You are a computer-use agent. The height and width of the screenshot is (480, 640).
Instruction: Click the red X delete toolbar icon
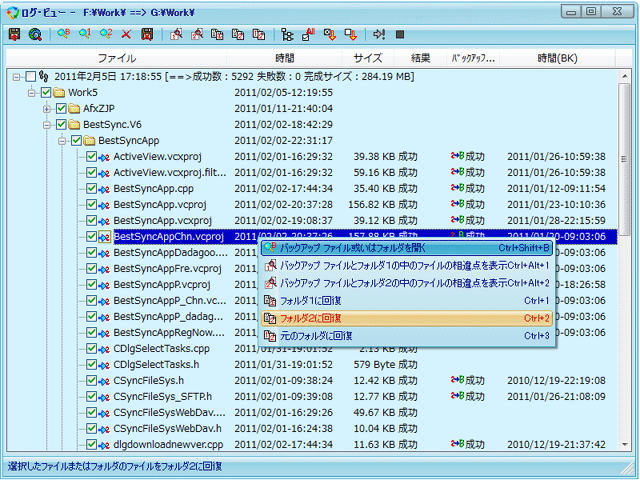126,34
